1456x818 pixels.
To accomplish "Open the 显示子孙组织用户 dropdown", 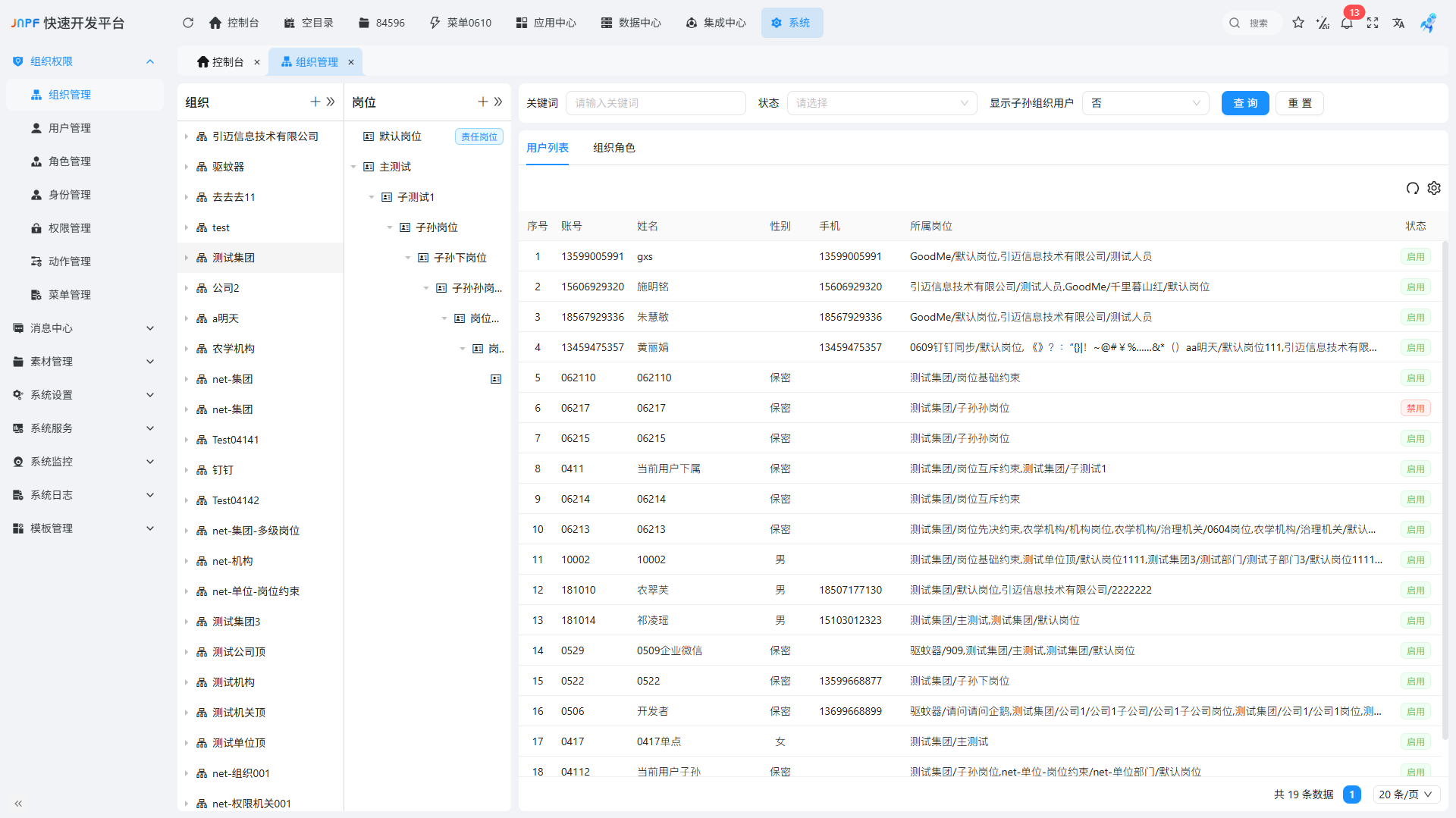I will point(1145,103).
